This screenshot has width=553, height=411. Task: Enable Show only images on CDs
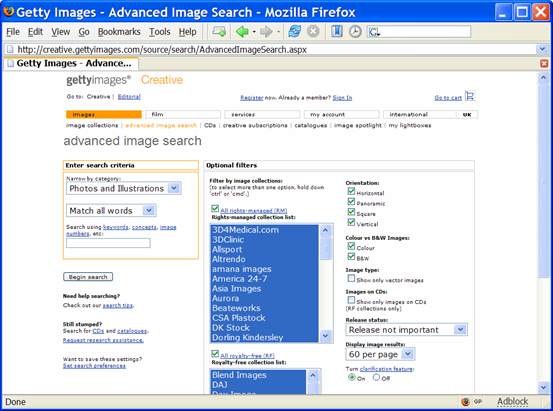pyautogui.click(x=351, y=300)
